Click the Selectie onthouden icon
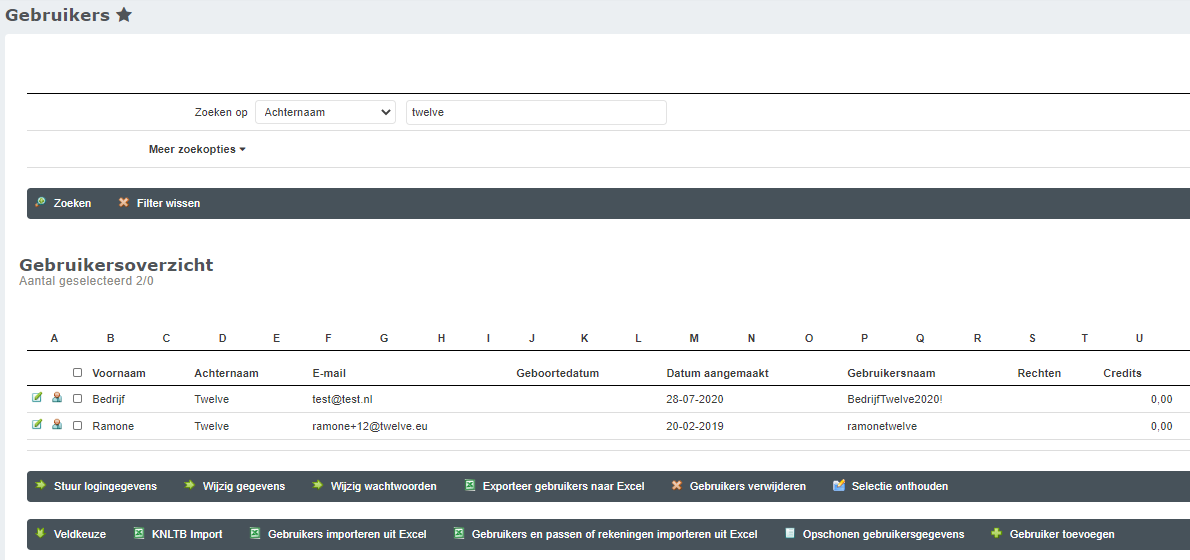The image size is (1190, 560). pyautogui.click(x=839, y=486)
